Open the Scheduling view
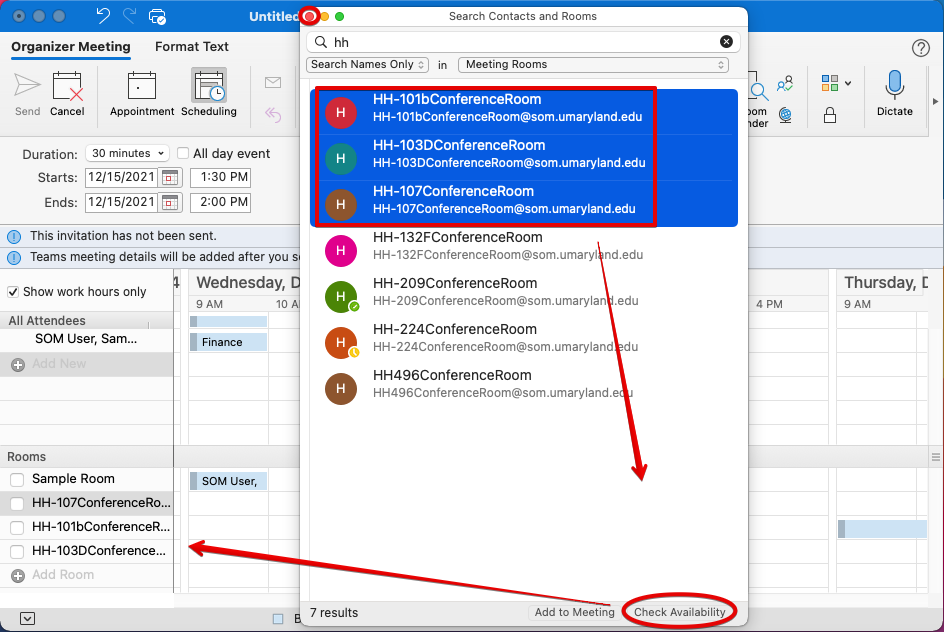944x633 pixels. point(209,94)
